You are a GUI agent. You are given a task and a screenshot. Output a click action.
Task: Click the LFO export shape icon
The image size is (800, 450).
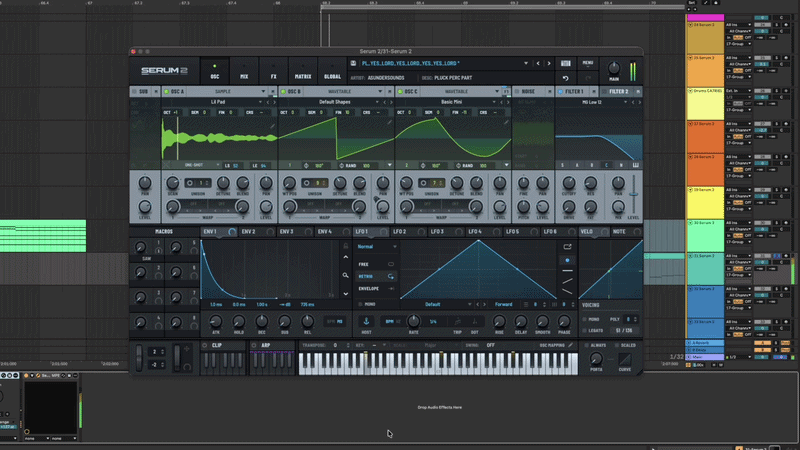click(x=567, y=247)
